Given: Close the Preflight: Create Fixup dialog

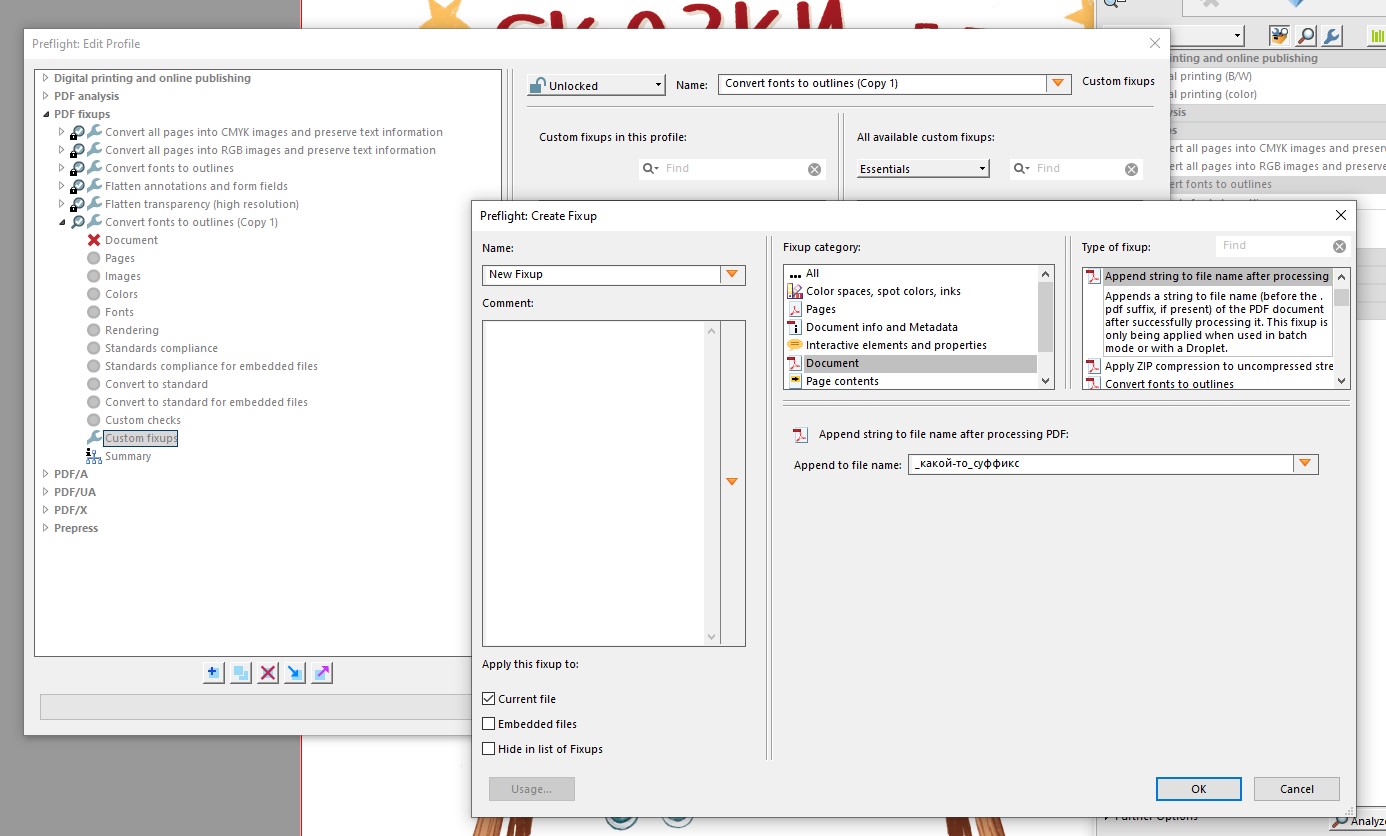Looking at the screenshot, I should [1341, 215].
